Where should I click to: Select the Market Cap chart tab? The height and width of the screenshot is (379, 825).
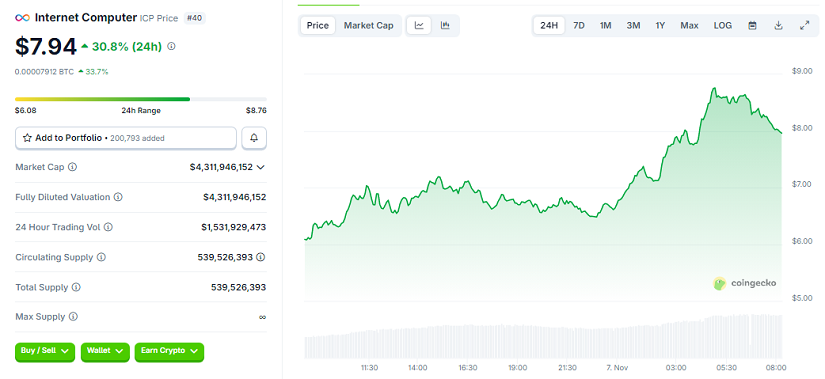click(368, 25)
